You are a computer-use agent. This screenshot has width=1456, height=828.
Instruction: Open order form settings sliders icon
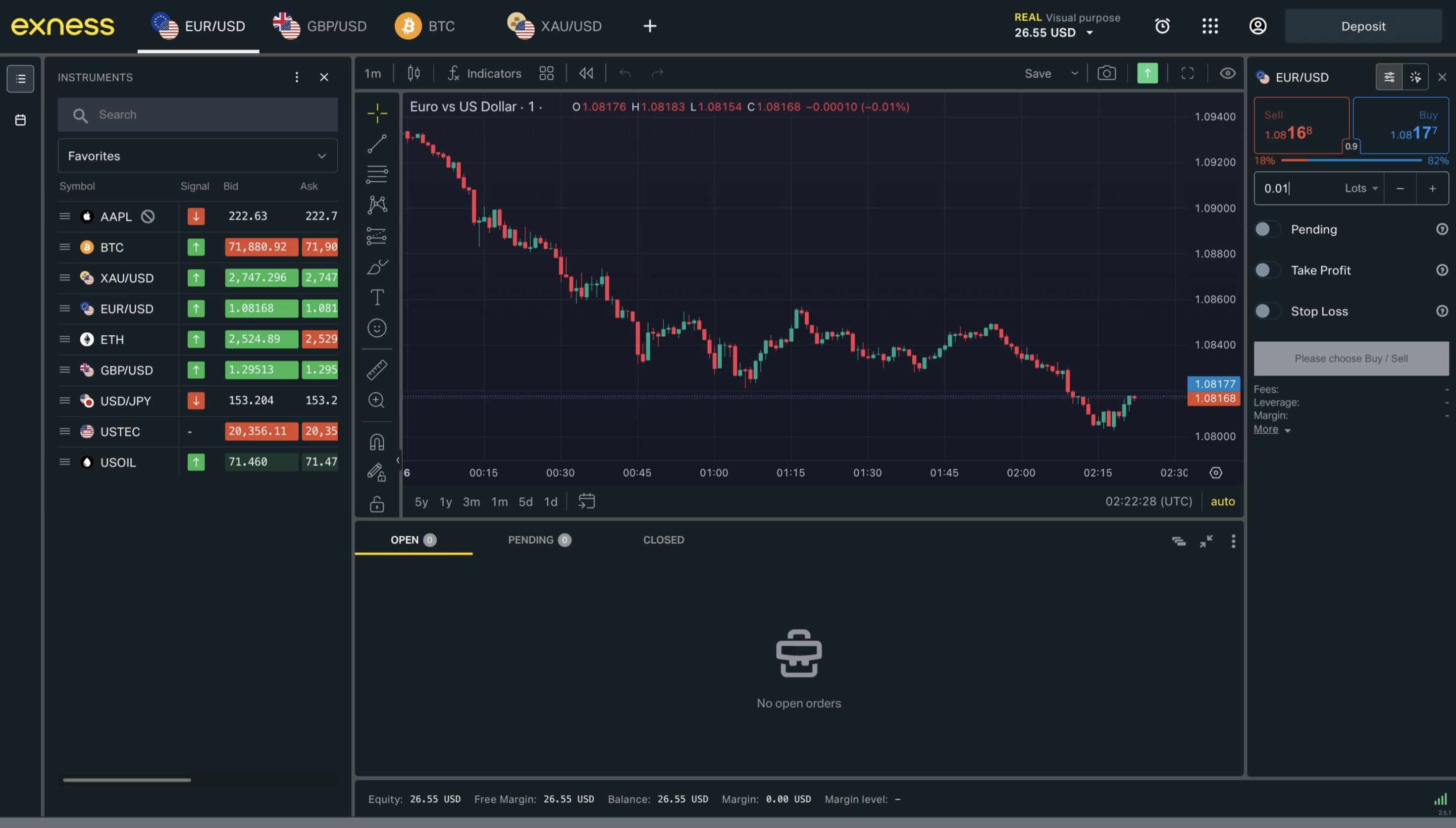click(1389, 77)
